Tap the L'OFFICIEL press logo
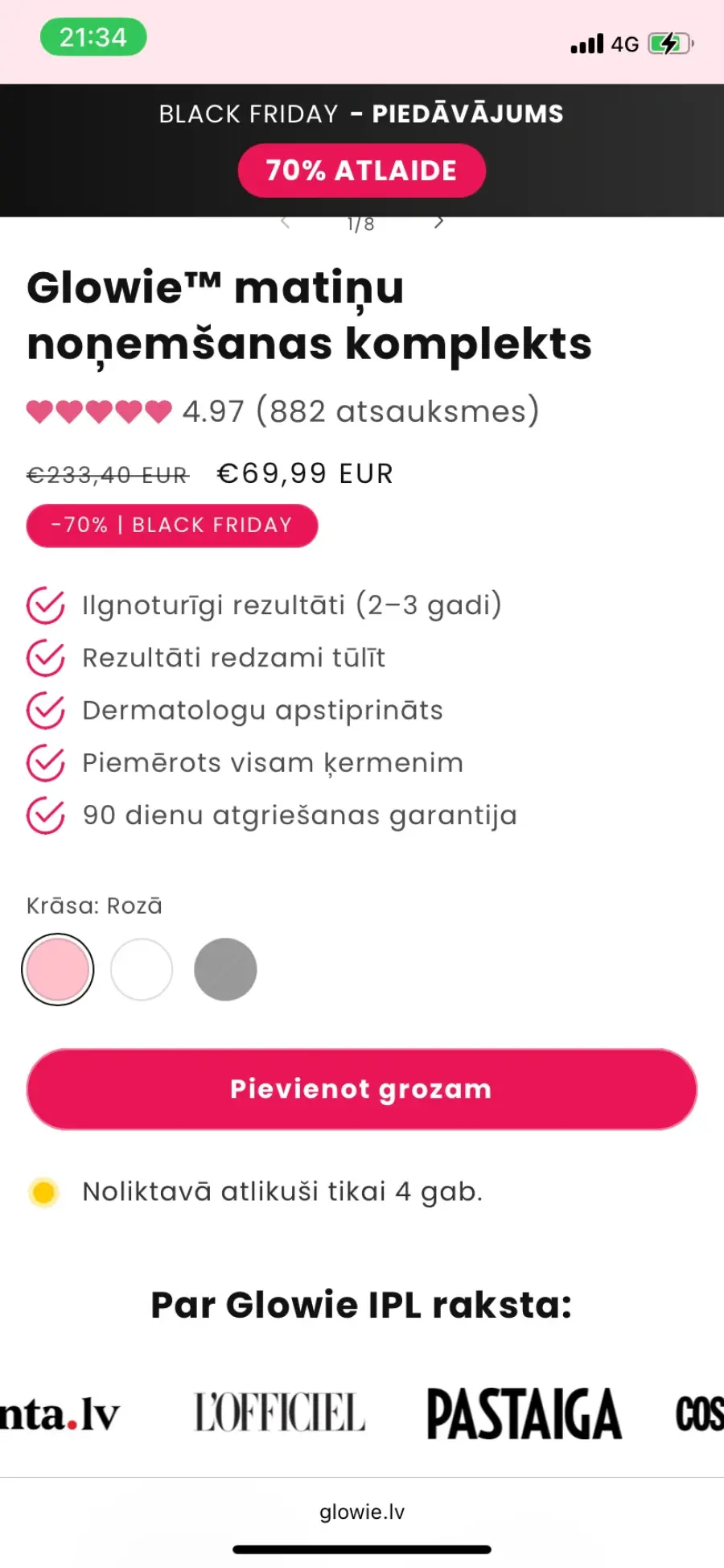This screenshot has height=1568, width=724. click(x=280, y=1413)
